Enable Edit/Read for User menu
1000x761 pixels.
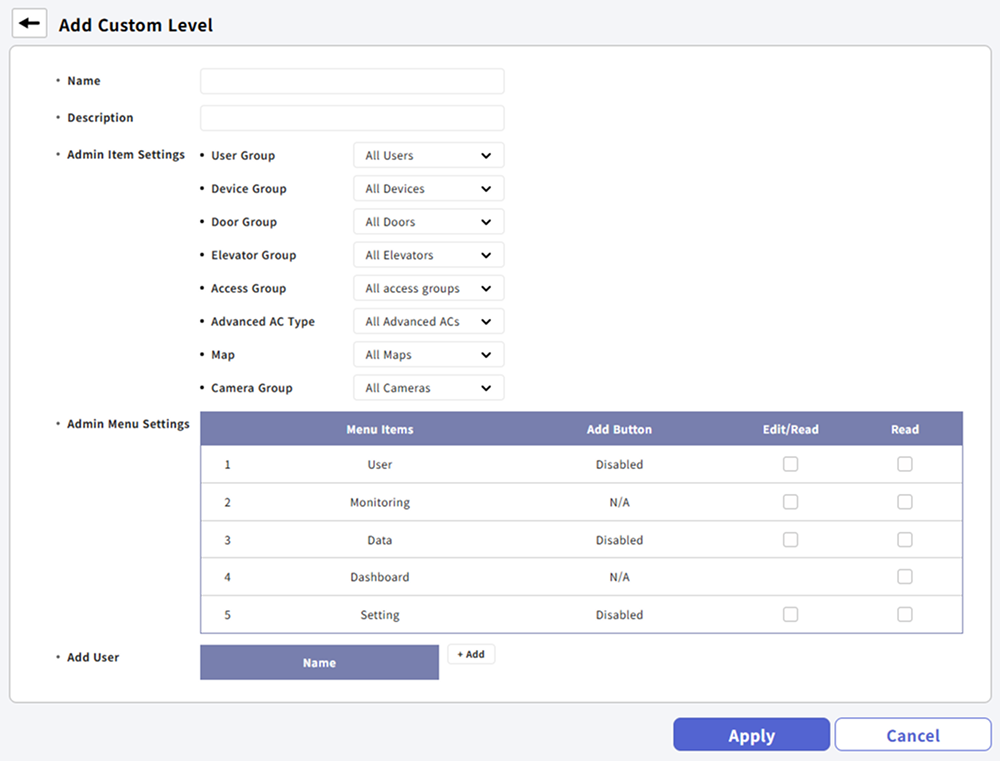790,464
